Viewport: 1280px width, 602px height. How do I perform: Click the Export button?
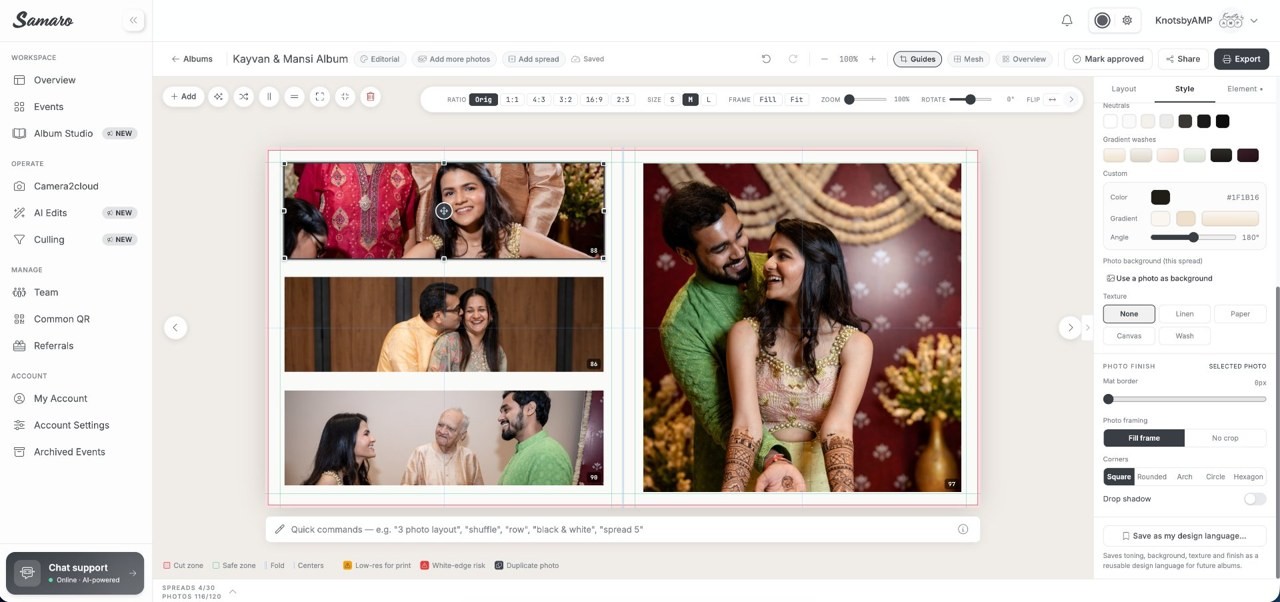[x=1241, y=59]
